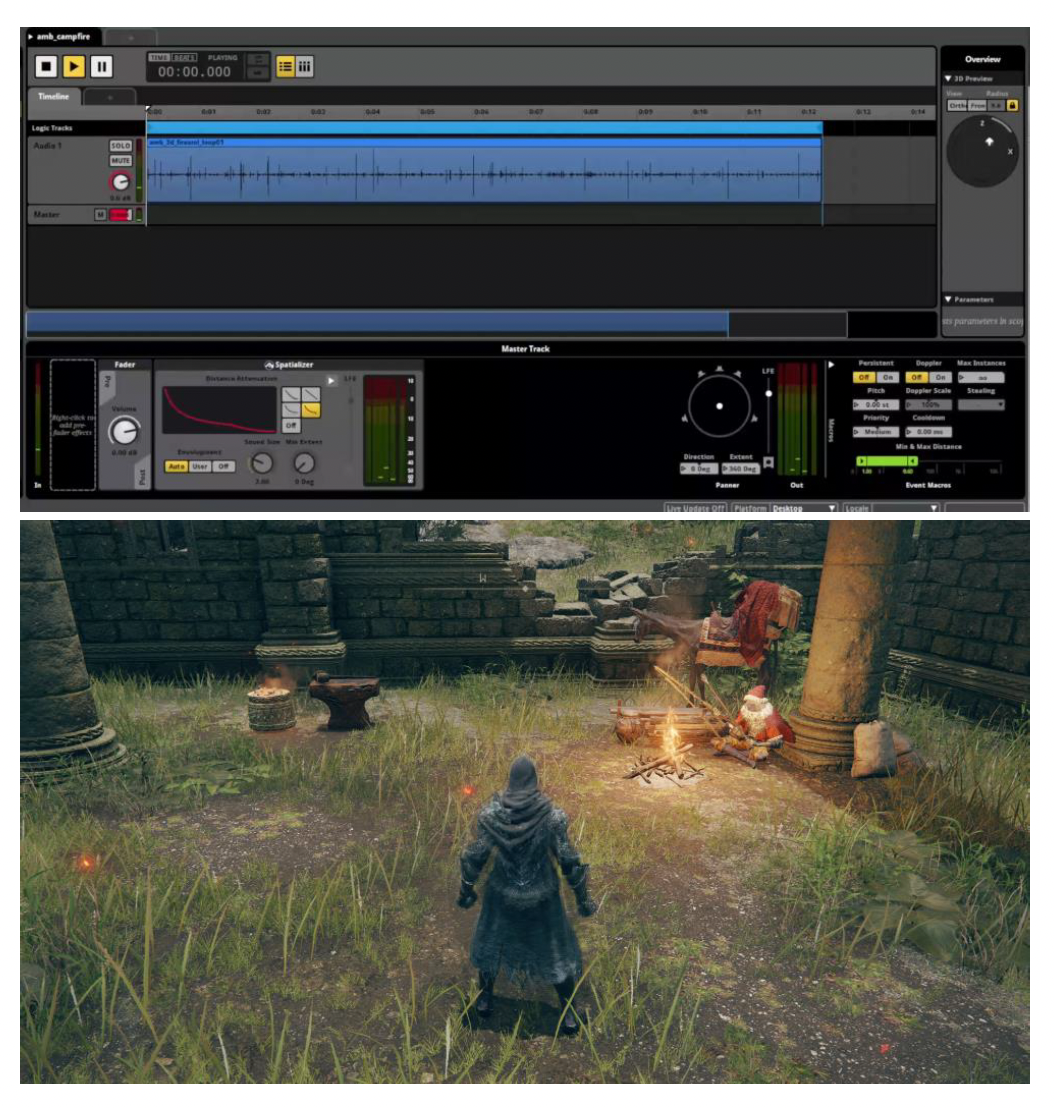
Task: Select the highlighted yellow attenuation curve icon
Action: [311, 411]
